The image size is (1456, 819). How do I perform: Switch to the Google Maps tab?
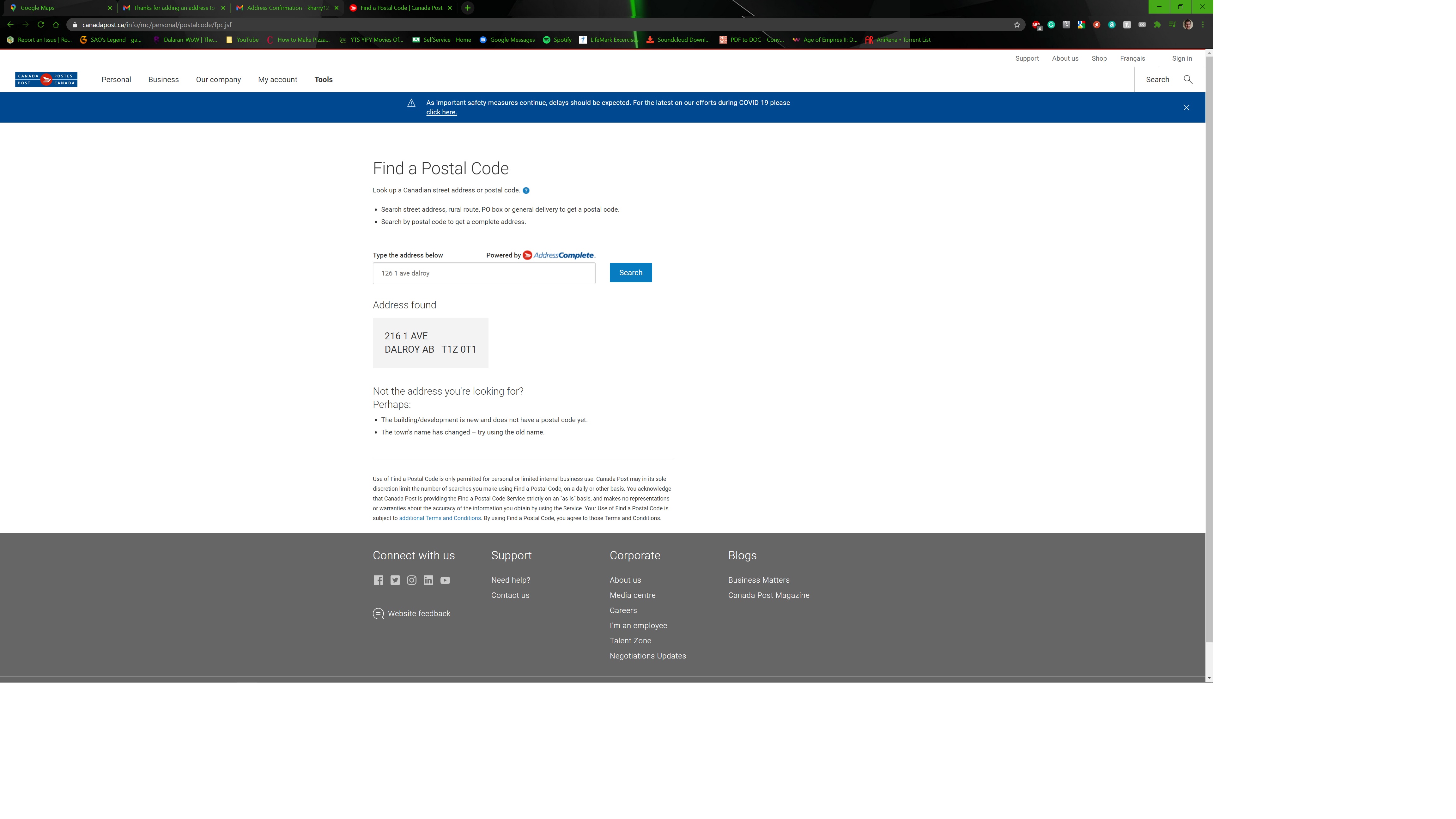[38, 8]
